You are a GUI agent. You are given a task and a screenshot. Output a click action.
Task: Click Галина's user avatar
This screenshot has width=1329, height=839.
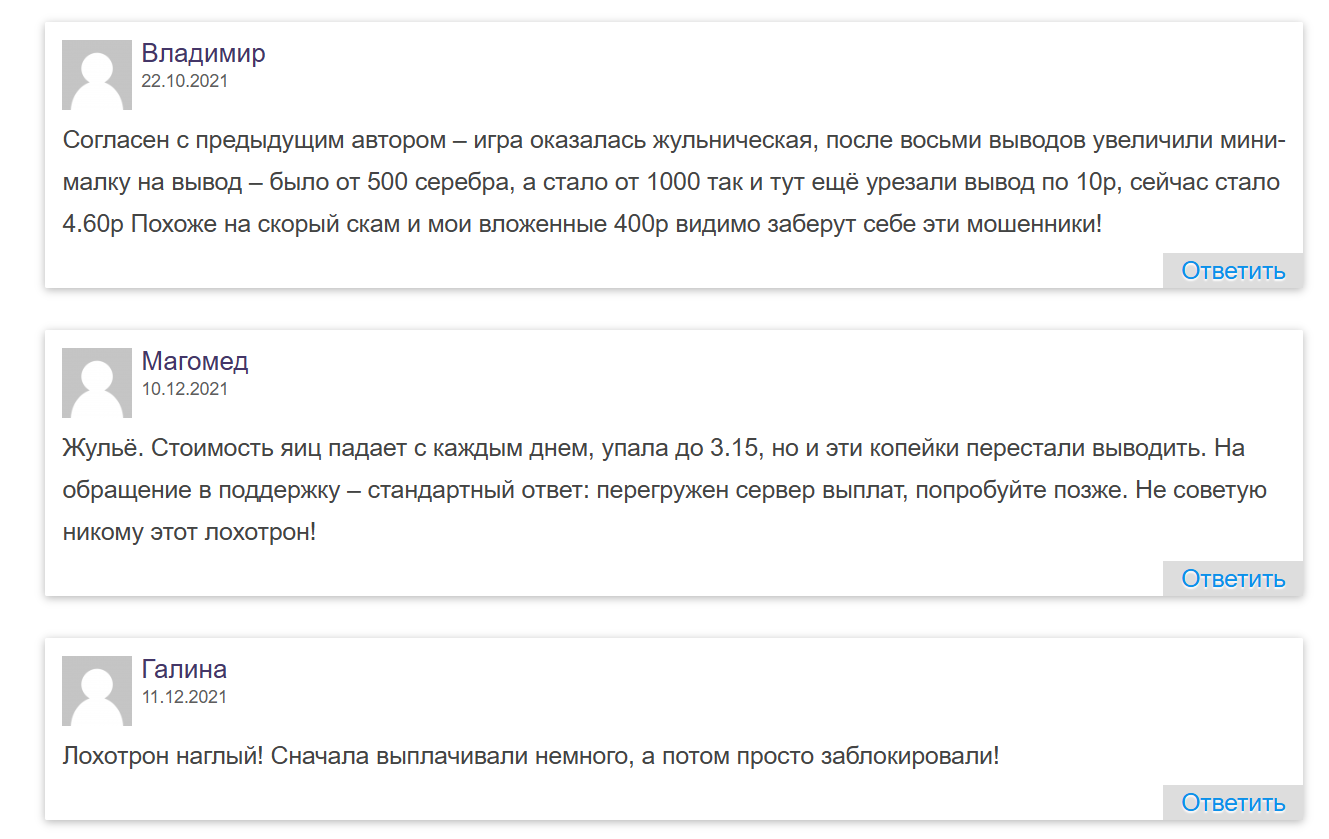pos(97,691)
